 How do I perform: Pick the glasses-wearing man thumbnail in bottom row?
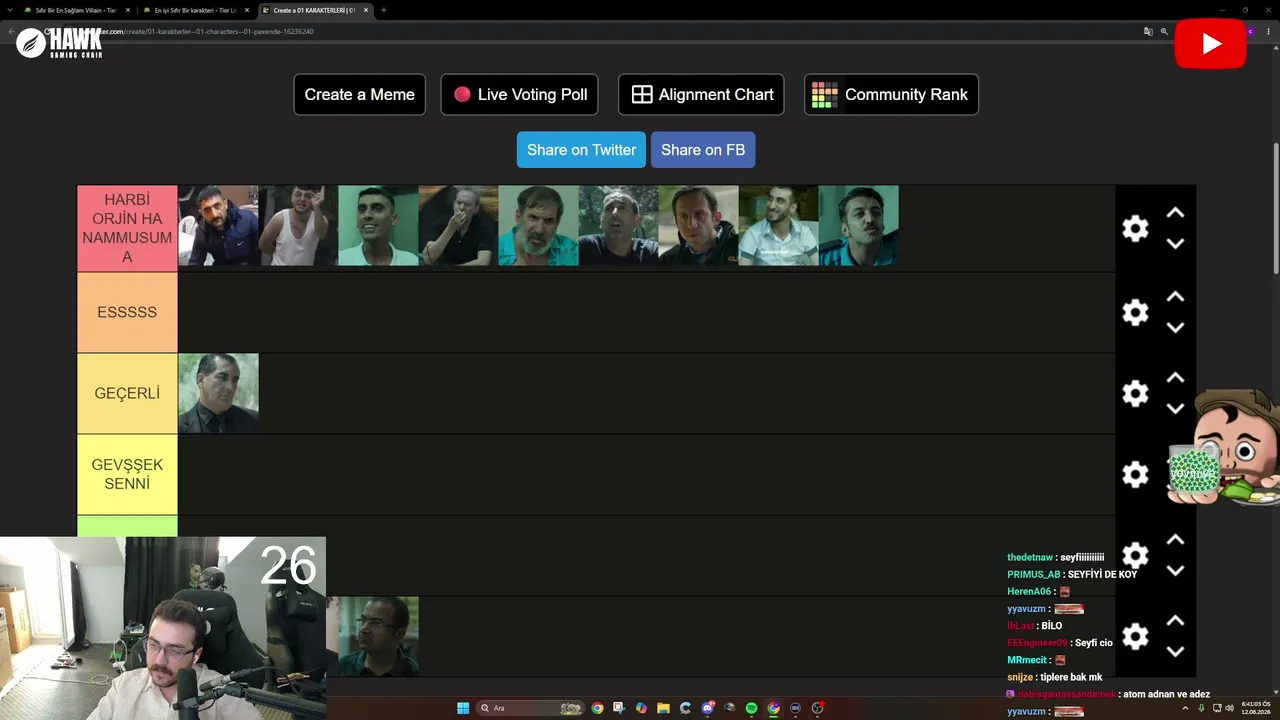coord(378,637)
